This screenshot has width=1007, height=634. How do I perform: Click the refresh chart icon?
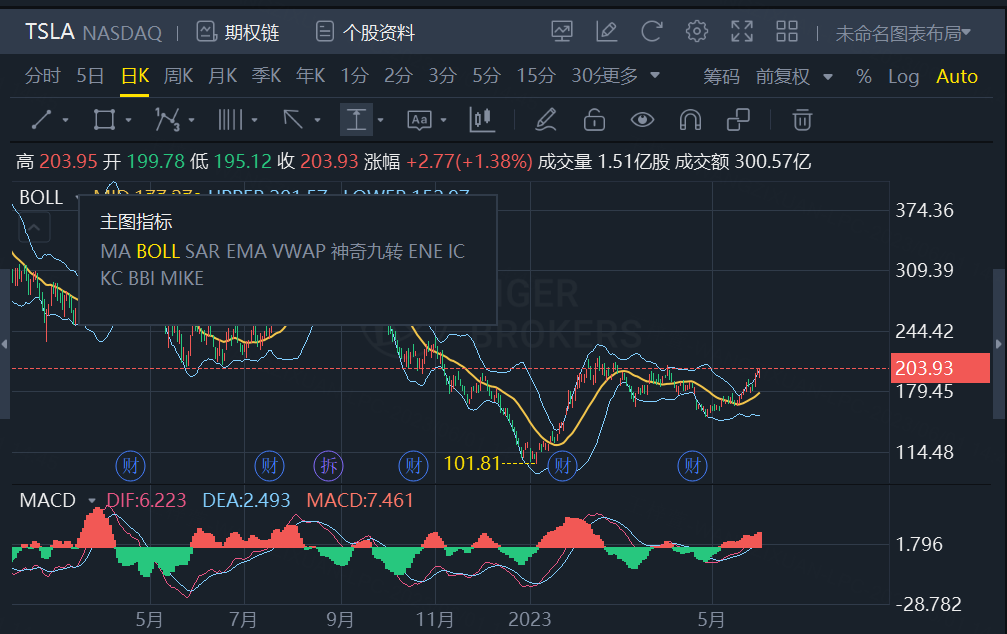[x=652, y=32]
